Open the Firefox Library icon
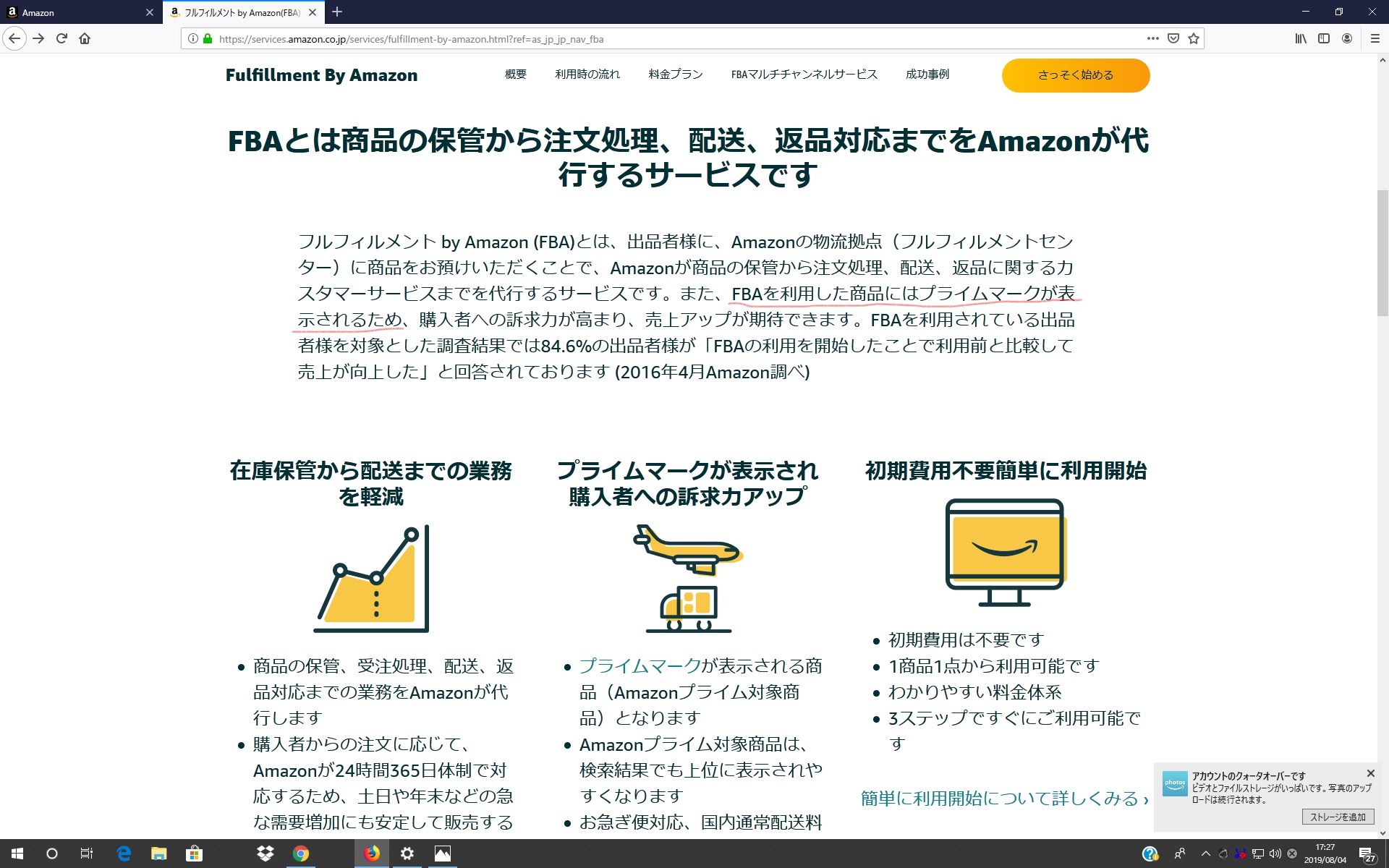 (x=1301, y=38)
